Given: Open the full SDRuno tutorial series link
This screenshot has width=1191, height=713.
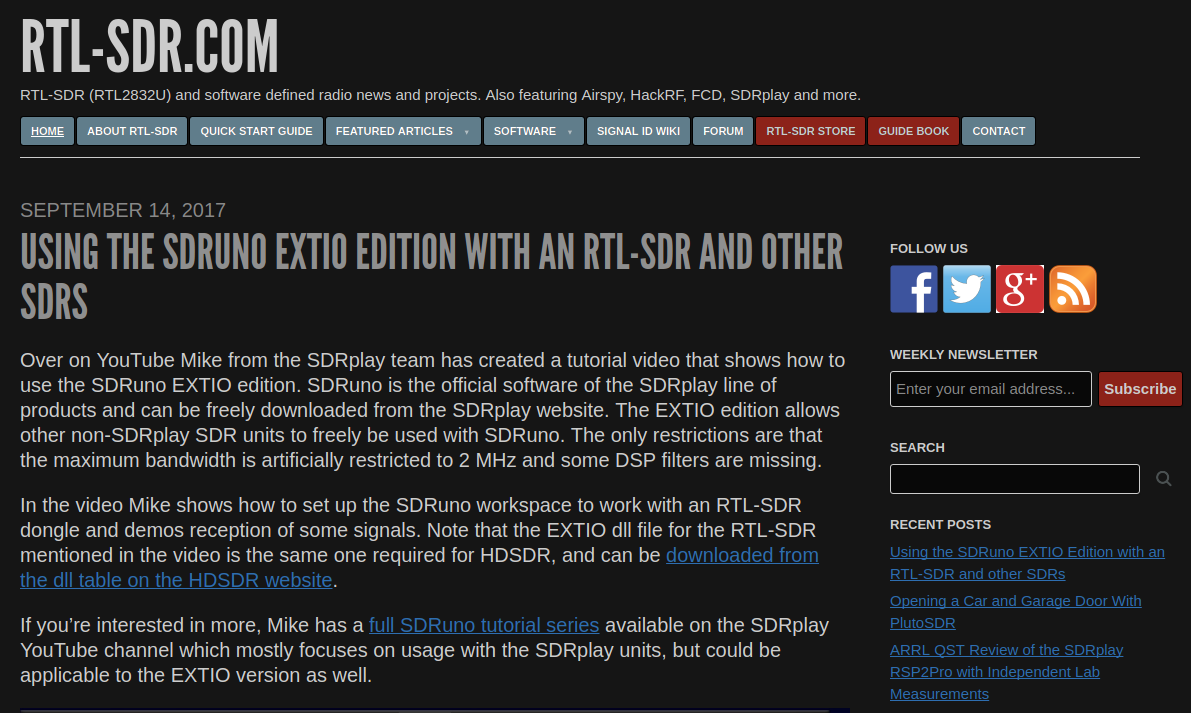Looking at the screenshot, I should coord(484,625).
